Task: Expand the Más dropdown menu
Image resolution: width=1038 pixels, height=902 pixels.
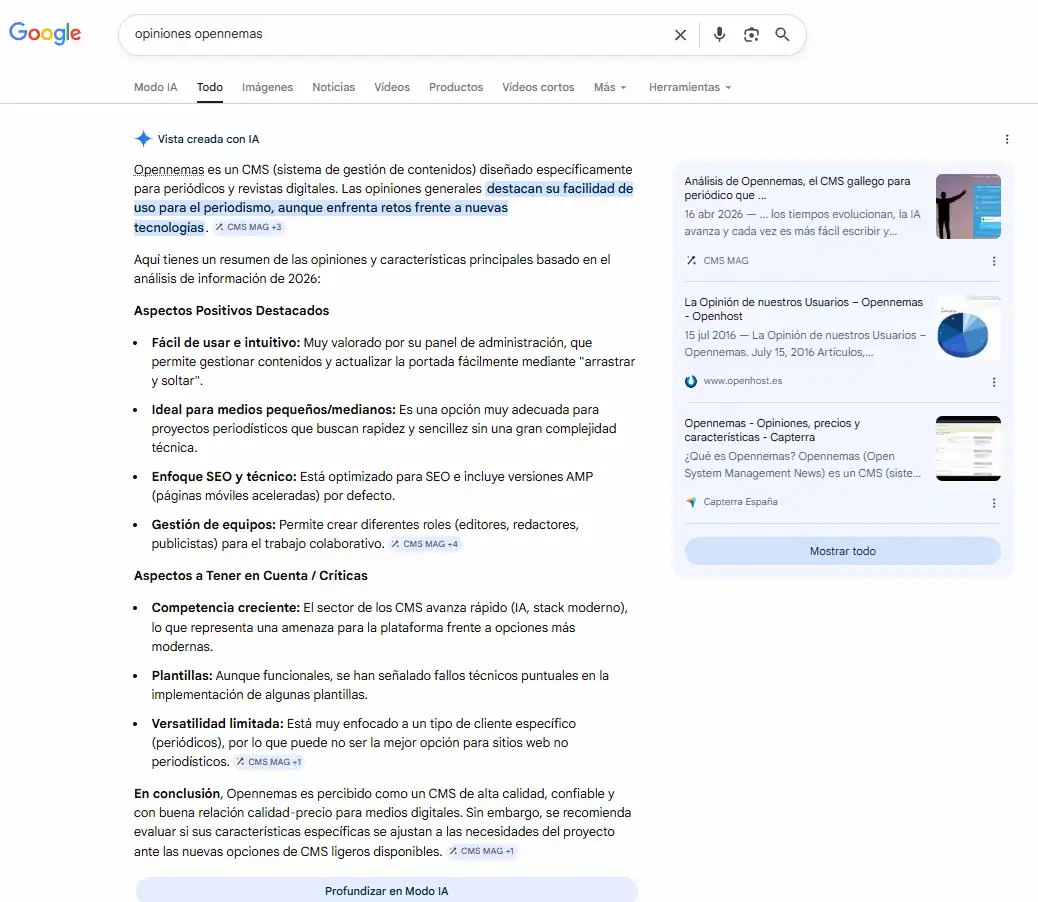Action: pos(609,87)
